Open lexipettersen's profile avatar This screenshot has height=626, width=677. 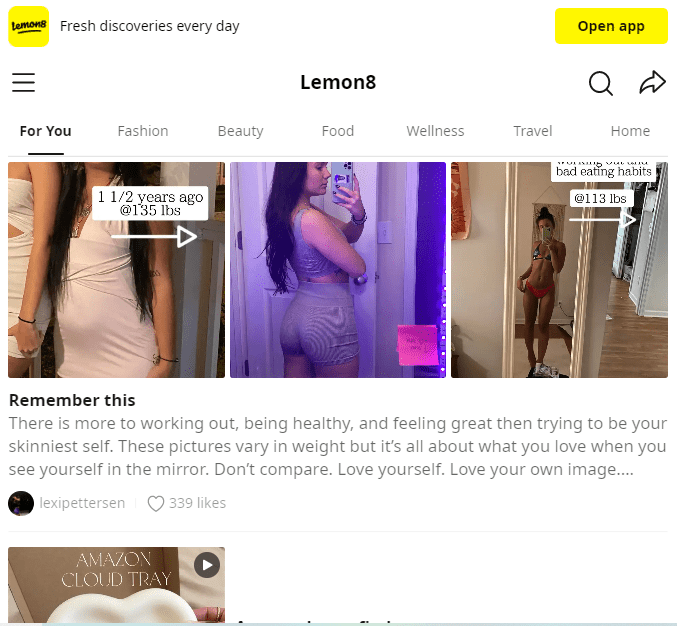pos(21,503)
